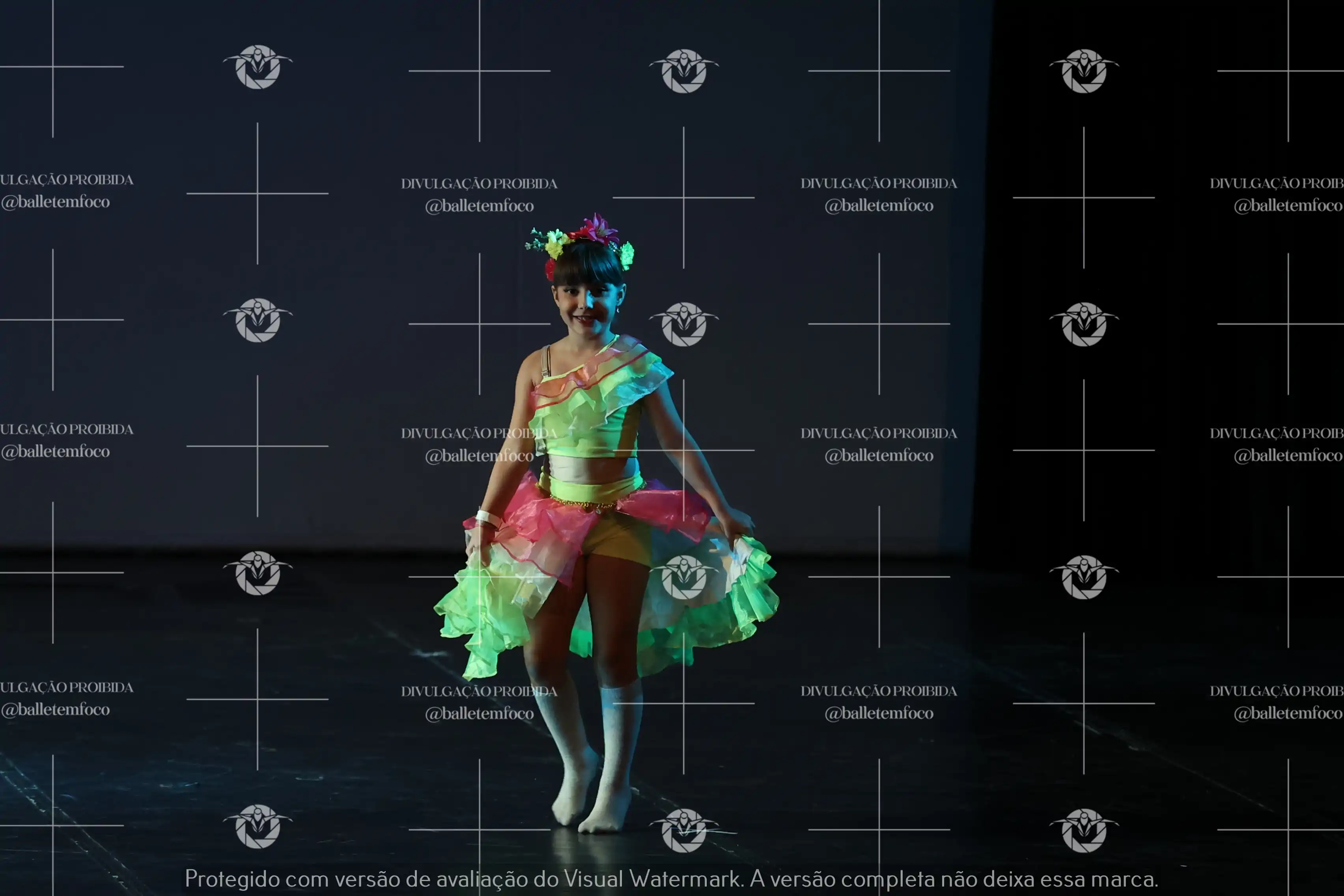The height and width of the screenshot is (896, 1344).
Task: Click the top-left camera shutter watermark logo
Action: pyautogui.click(x=258, y=67)
